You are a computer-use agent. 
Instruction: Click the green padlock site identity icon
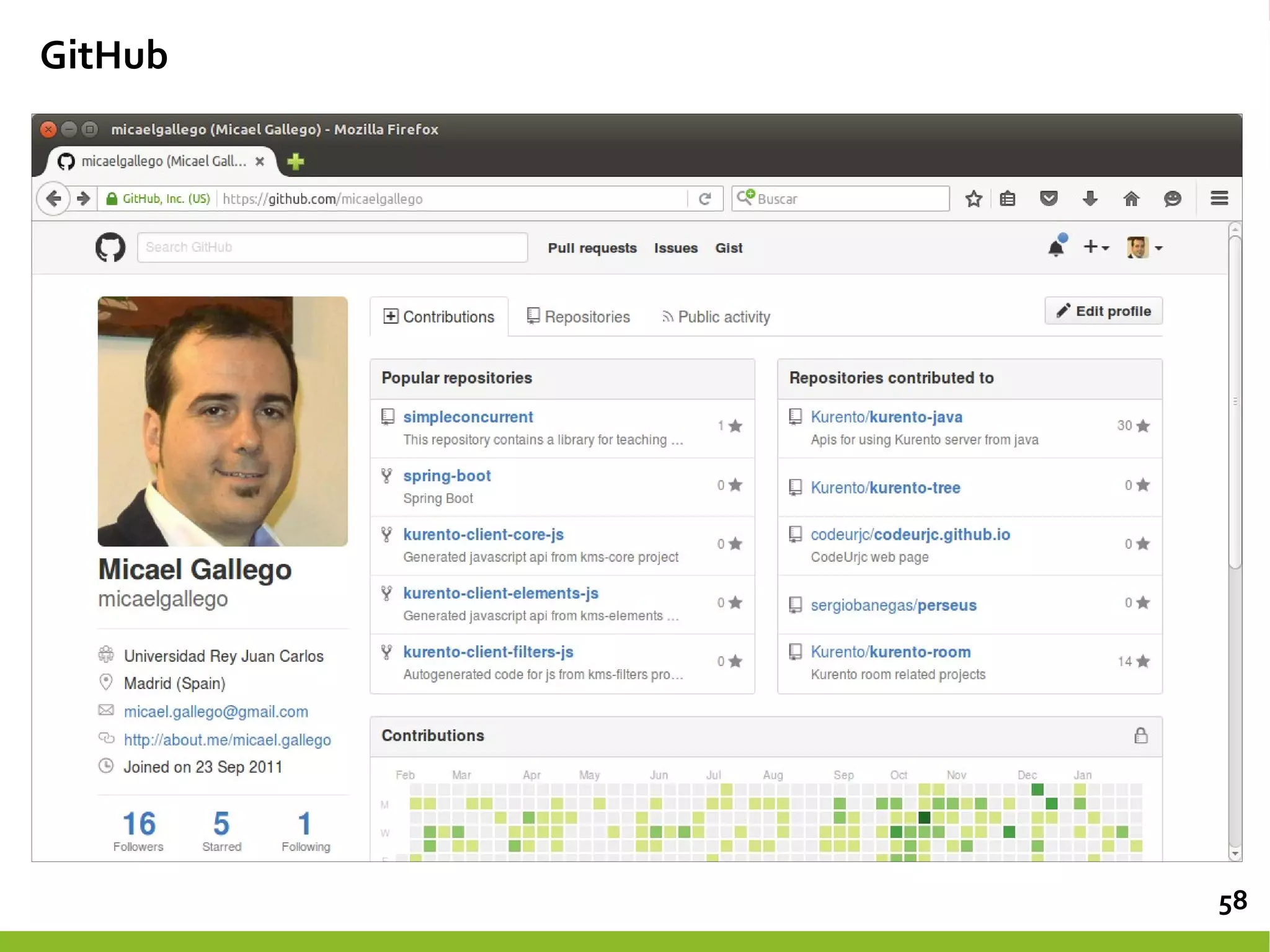point(112,198)
